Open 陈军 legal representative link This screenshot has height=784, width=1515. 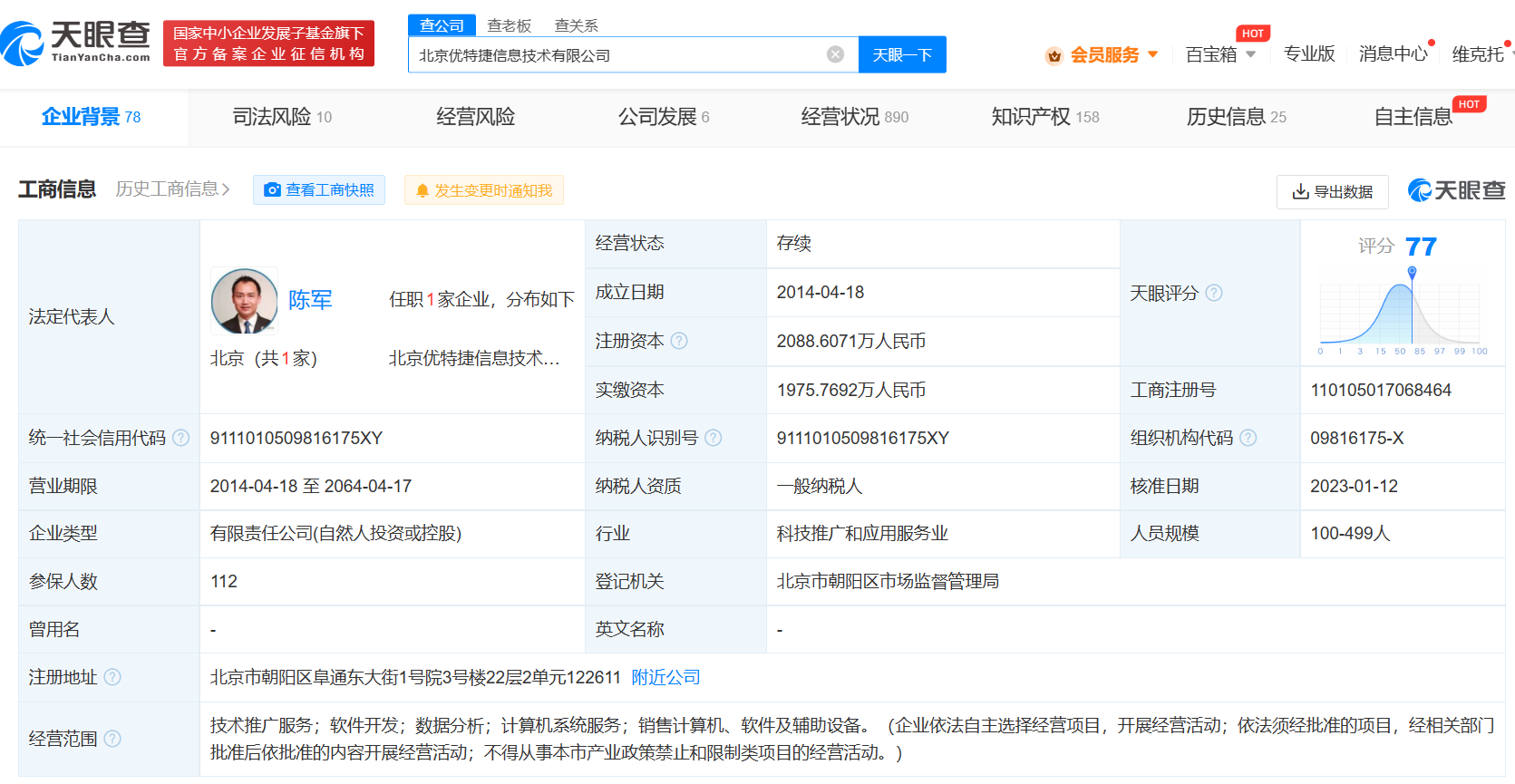pyautogui.click(x=310, y=300)
